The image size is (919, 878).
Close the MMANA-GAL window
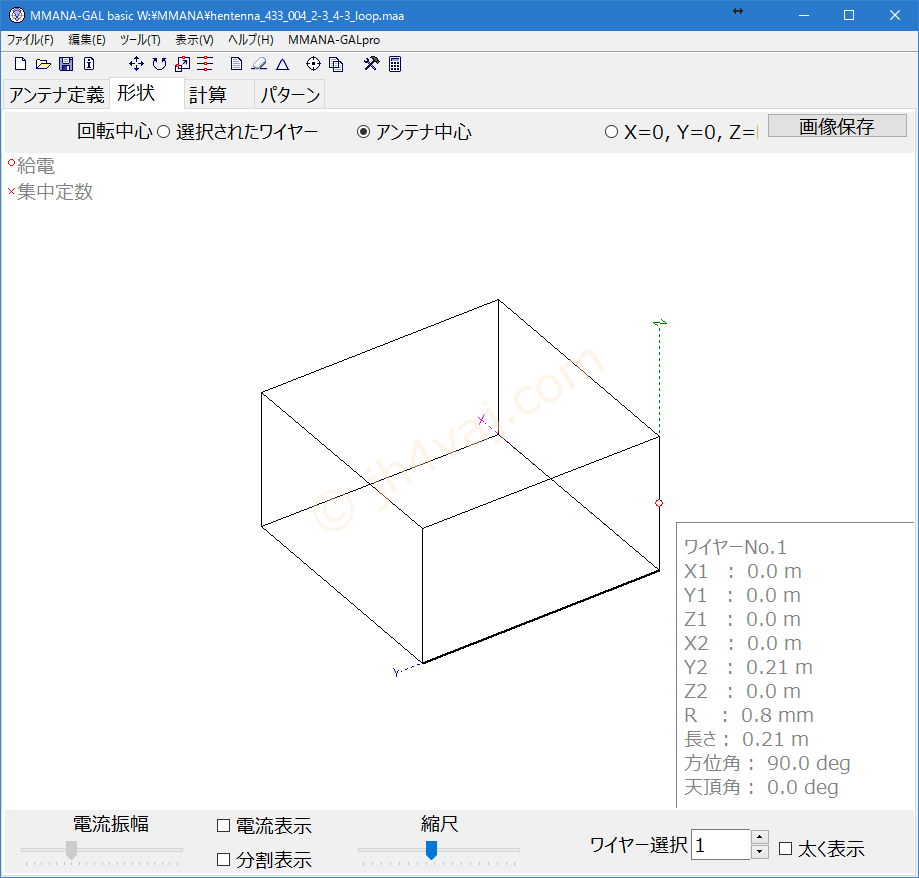[894, 15]
